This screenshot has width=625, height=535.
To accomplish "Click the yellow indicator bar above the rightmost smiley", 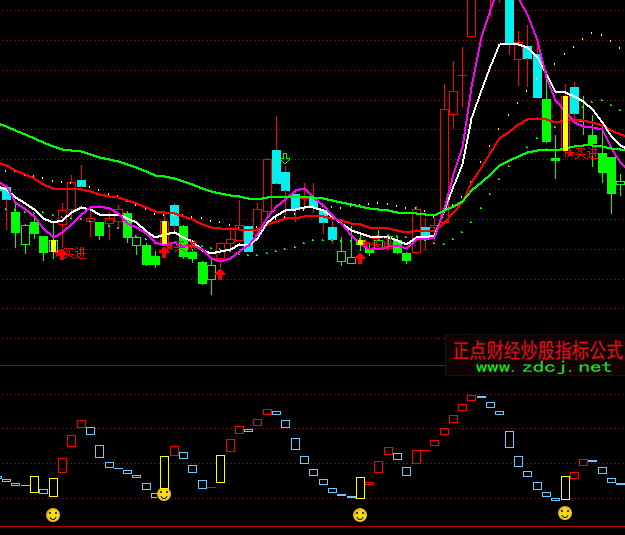I will [565, 488].
